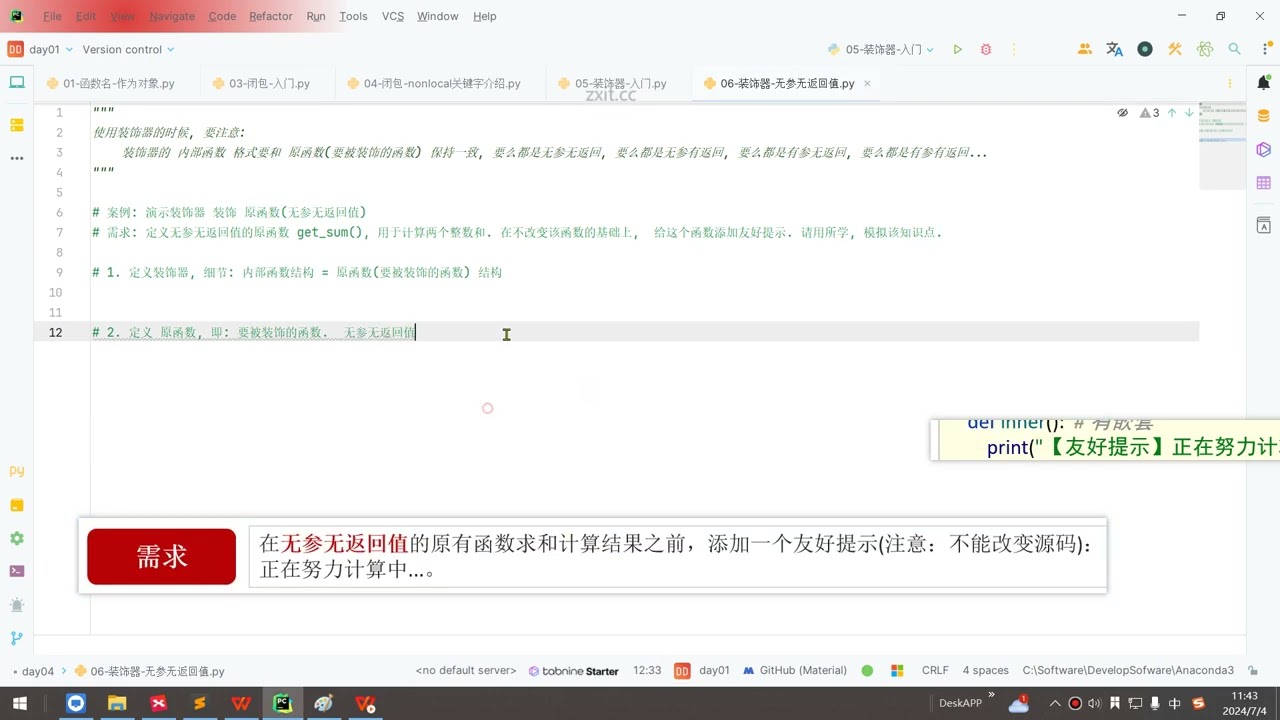The height and width of the screenshot is (720, 1280).
Task: Open the Problems tool window icon
Action: 16,605
